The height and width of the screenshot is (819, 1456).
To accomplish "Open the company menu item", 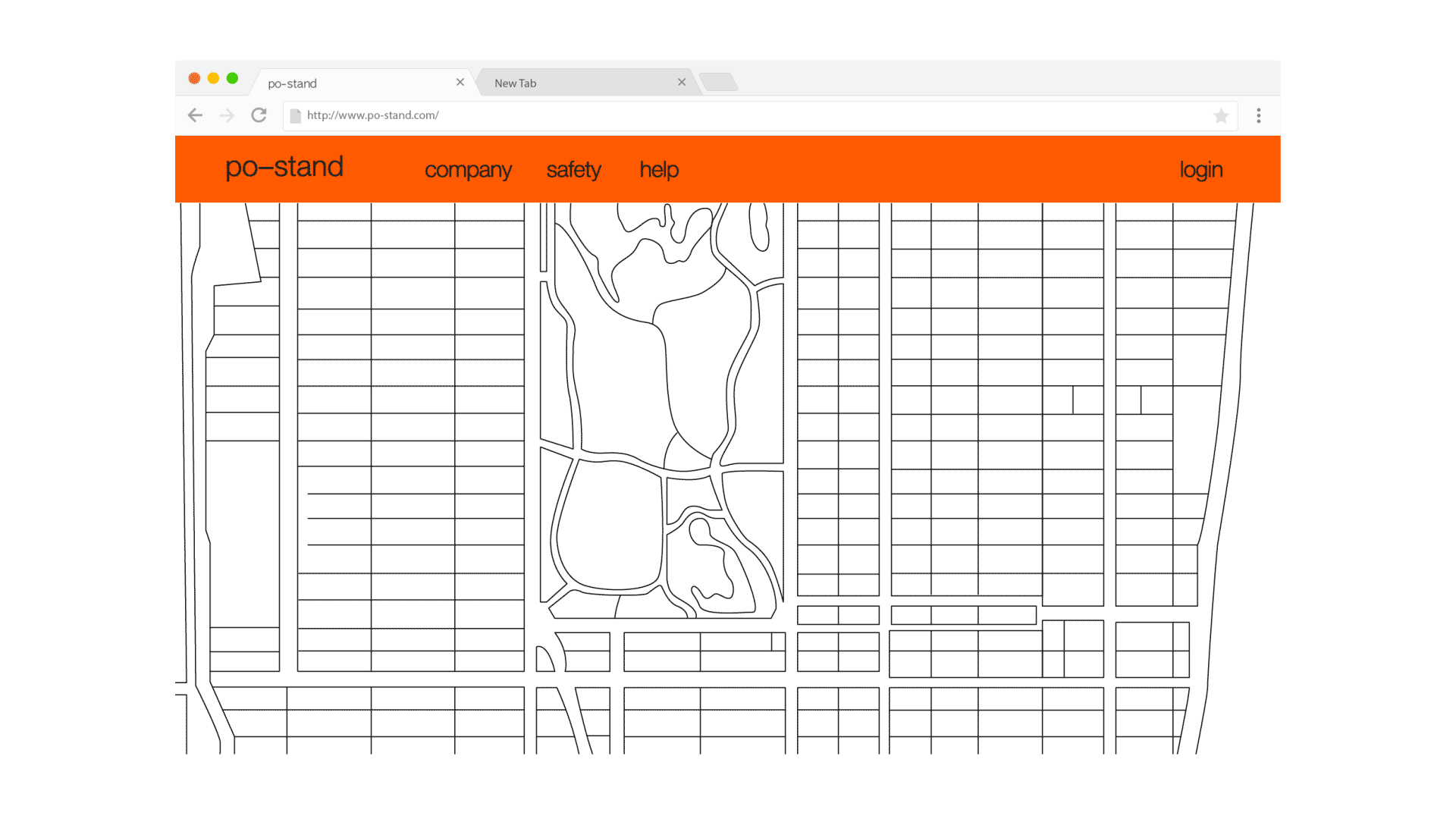I will pyautogui.click(x=468, y=170).
